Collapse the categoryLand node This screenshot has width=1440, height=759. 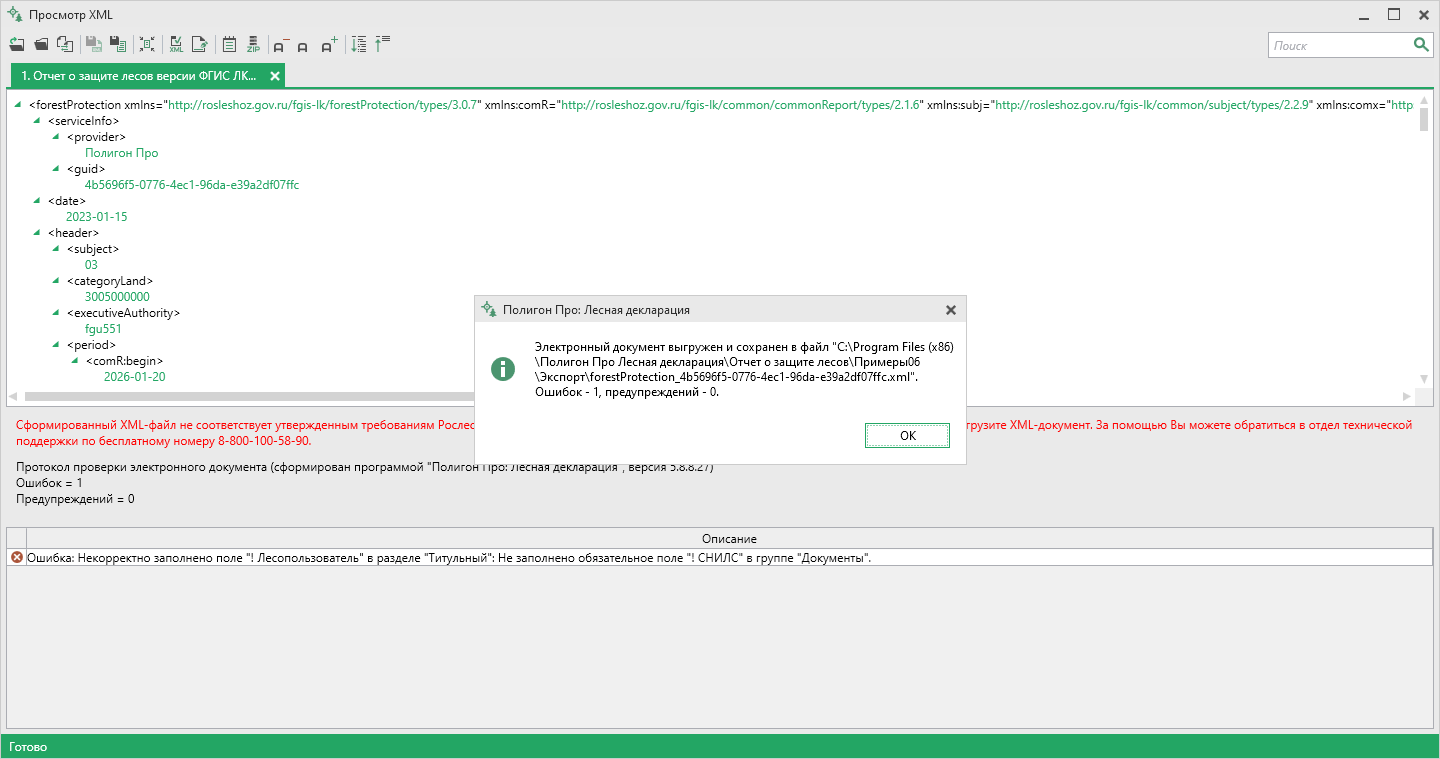[x=56, y=280]
